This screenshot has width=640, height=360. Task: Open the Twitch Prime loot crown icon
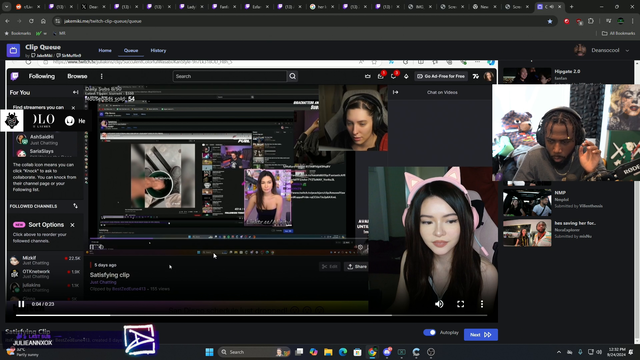(368, 76)
